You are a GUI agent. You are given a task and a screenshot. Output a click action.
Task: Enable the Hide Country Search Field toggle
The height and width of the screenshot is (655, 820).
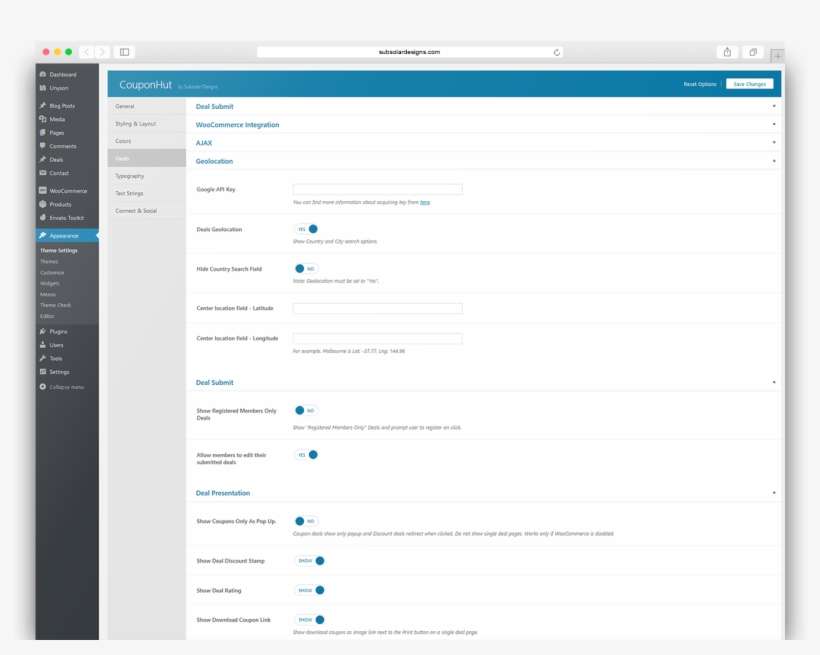click(x=306, y=269)
